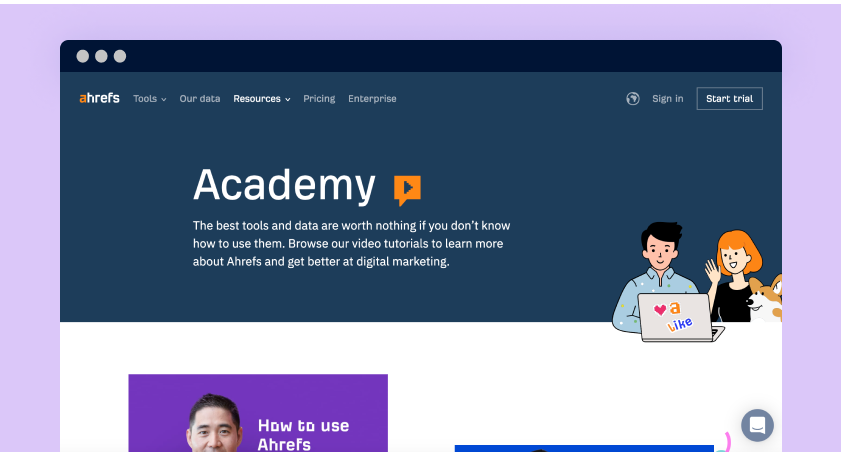Click the first gray window dot

pyautogui.click(x=83, y=56)
